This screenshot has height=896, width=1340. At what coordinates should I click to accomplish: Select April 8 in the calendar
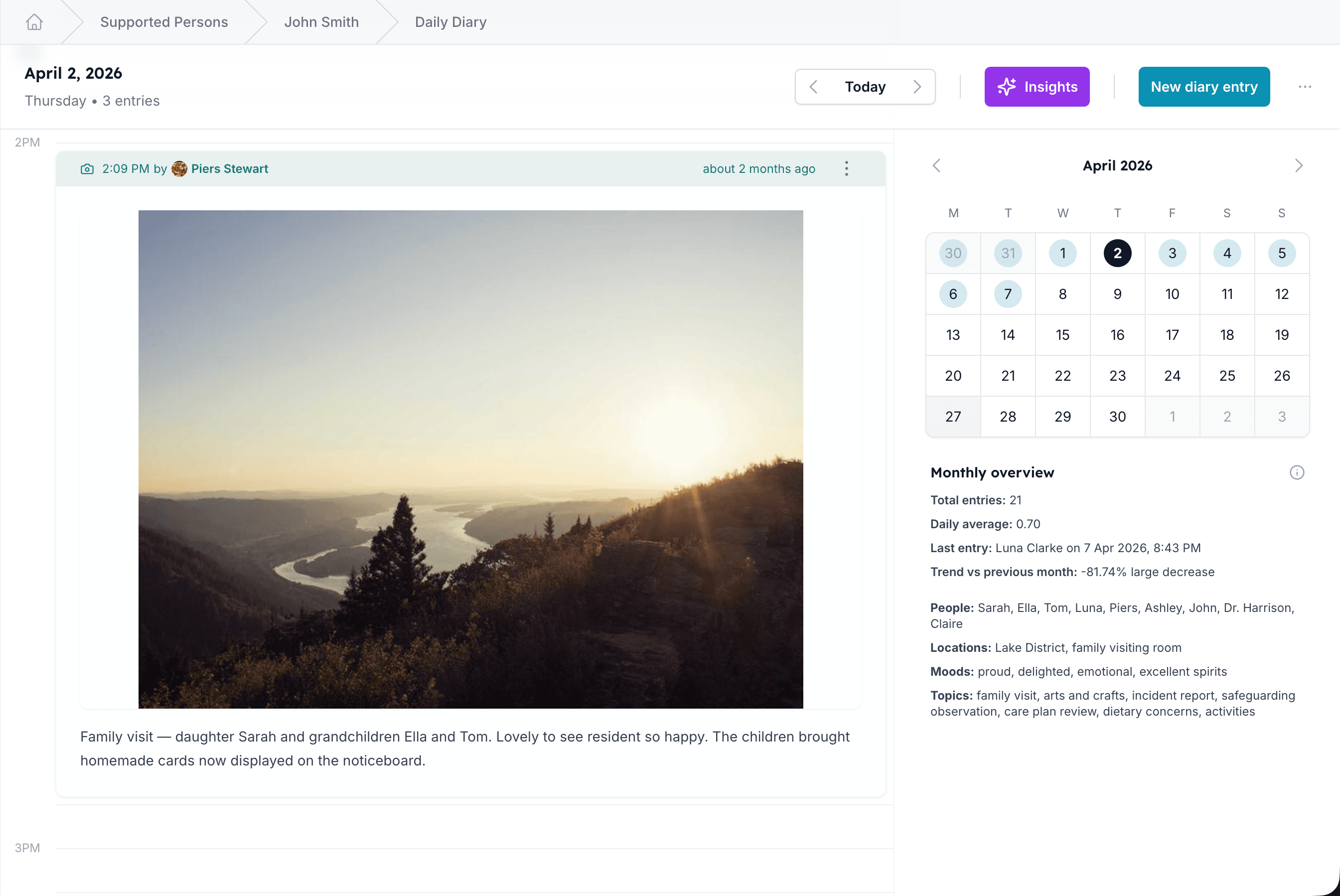[1063, 295]
